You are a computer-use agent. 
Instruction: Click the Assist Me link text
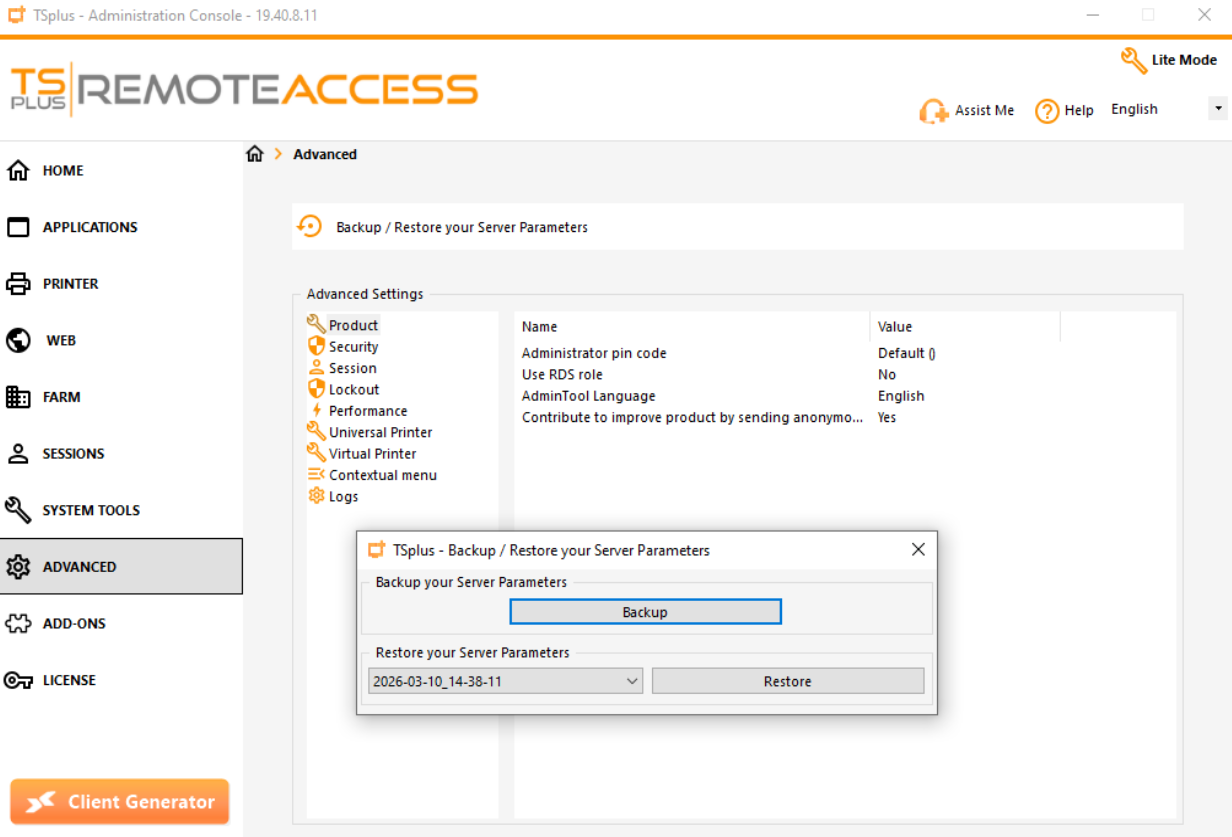pos(984,111)
